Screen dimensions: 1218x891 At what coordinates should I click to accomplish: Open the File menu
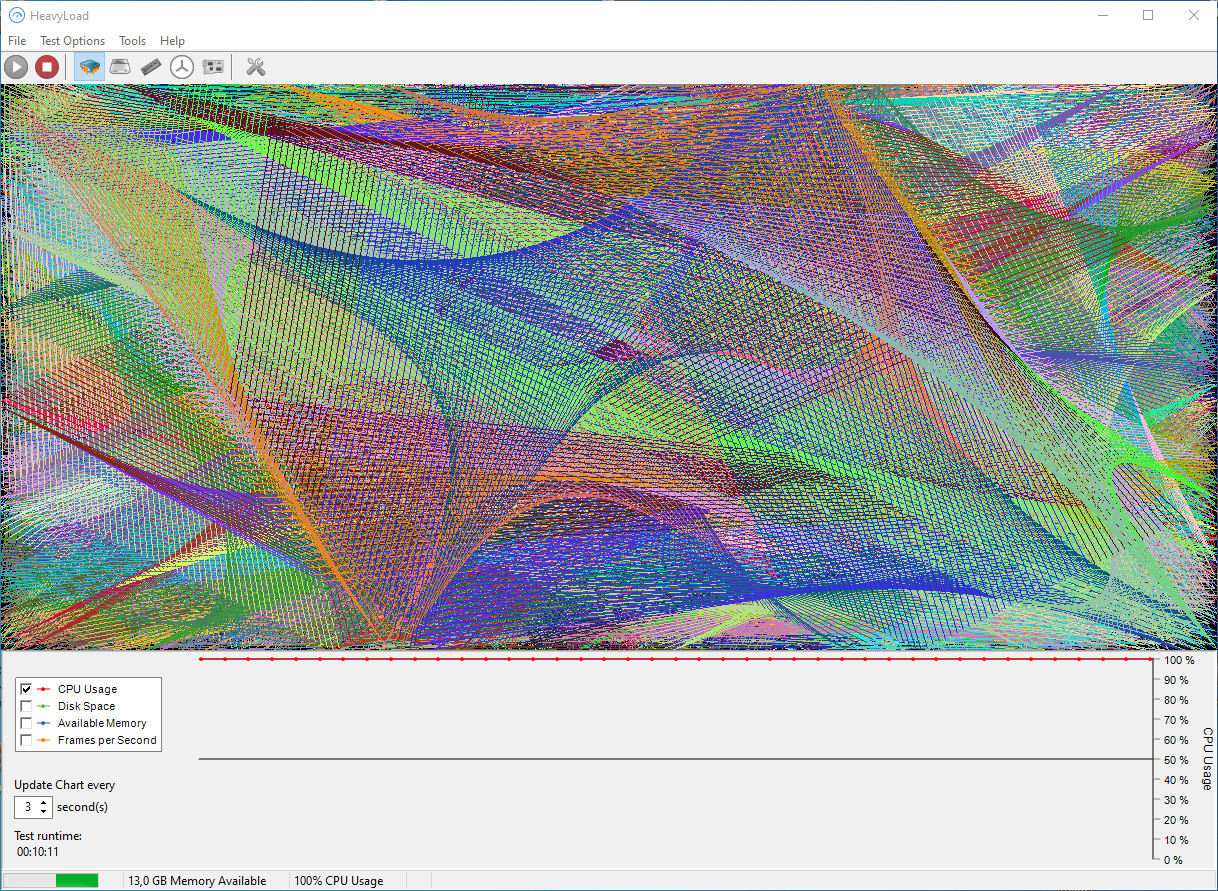coord(17,41)
